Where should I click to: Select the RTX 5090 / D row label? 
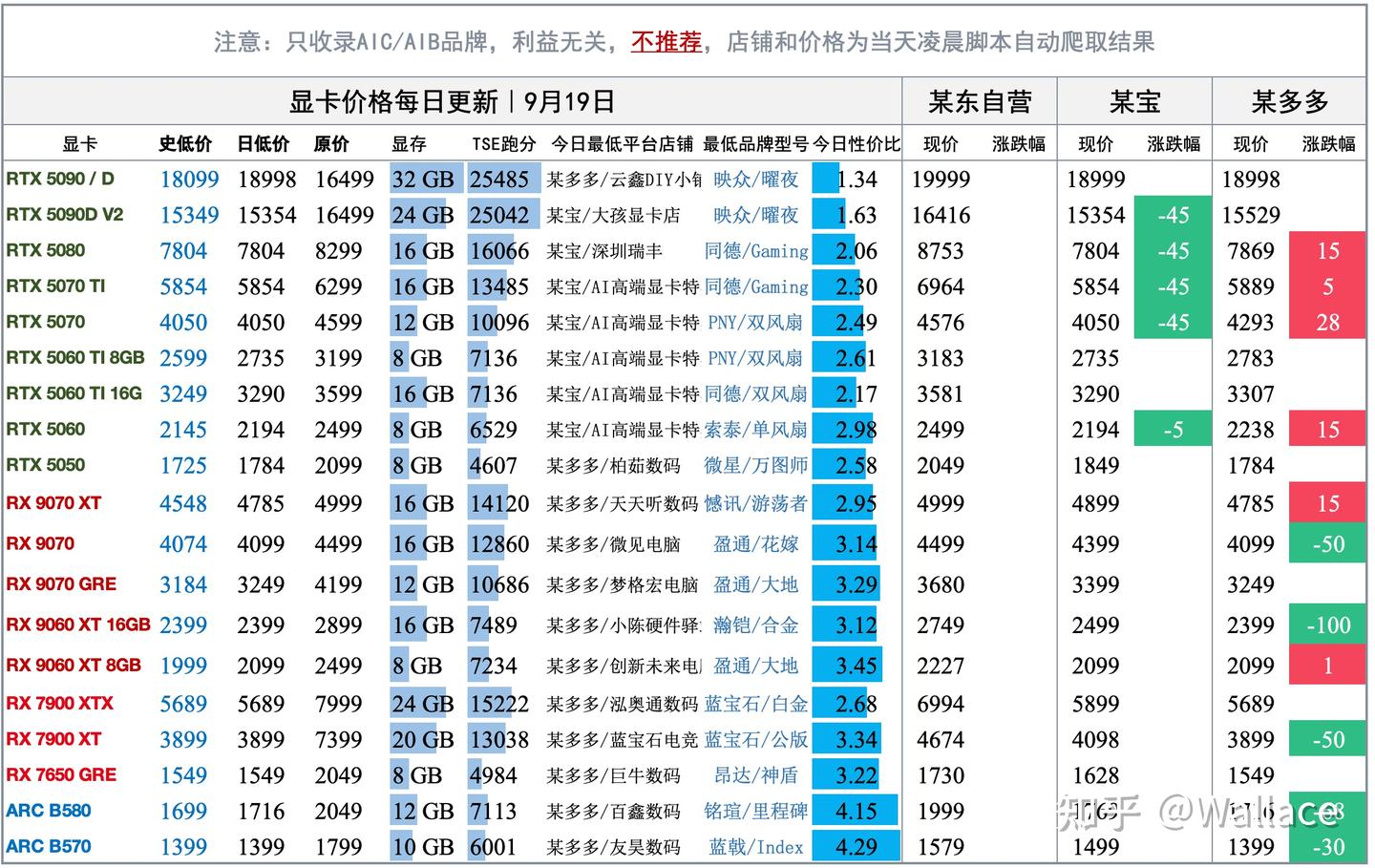point(60,179)
